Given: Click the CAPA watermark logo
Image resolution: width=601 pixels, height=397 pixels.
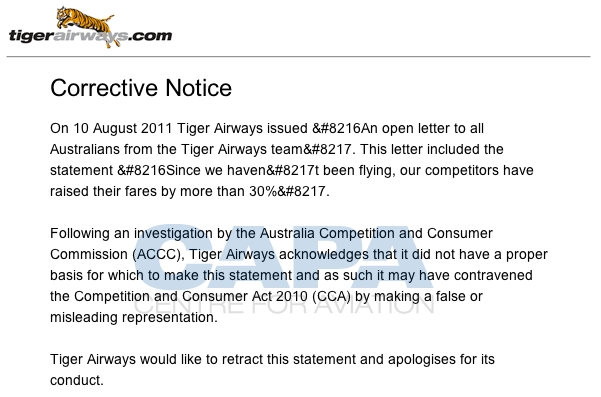Looking at the screenshot, I should pos(284,256).
